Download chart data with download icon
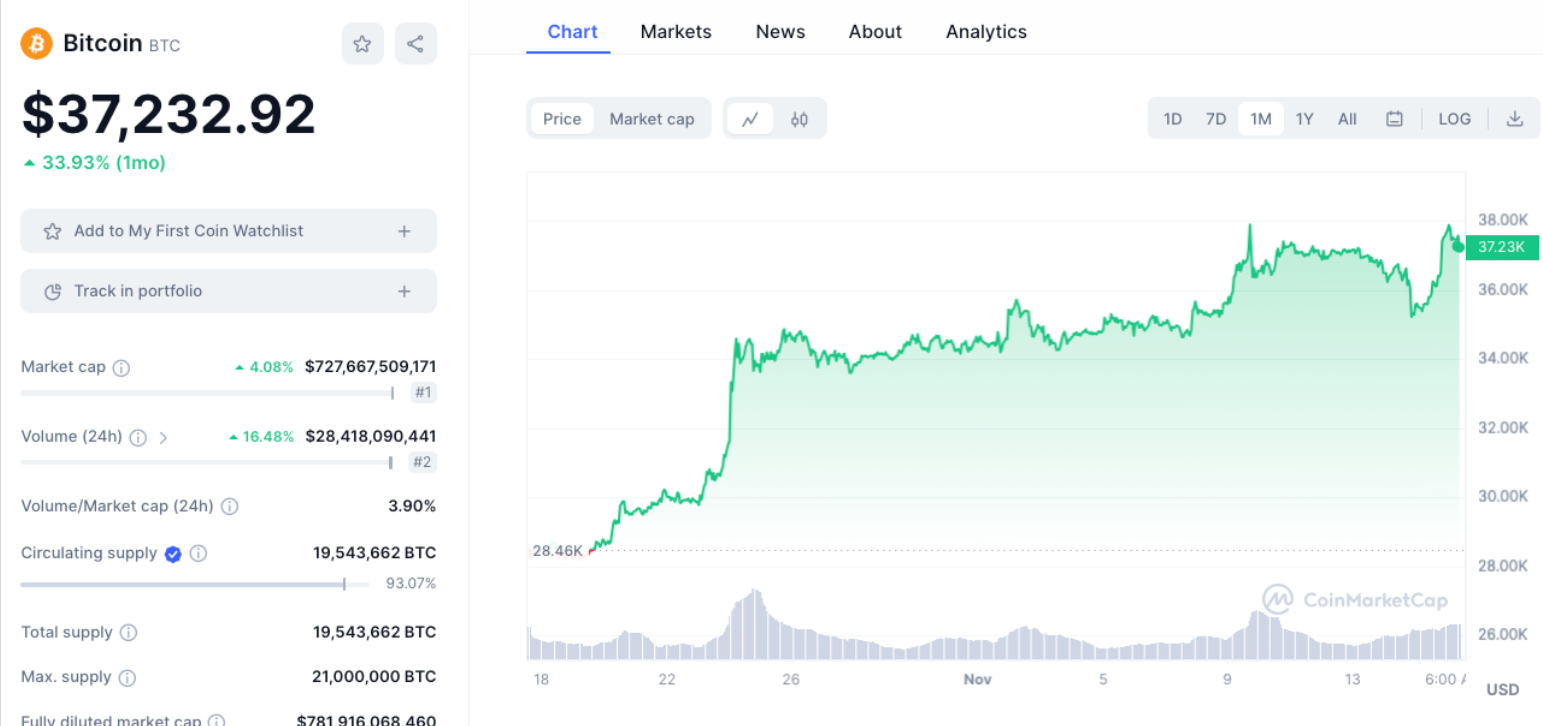The height and width of the screenshot is (726, 1543). click(1514, 119)
